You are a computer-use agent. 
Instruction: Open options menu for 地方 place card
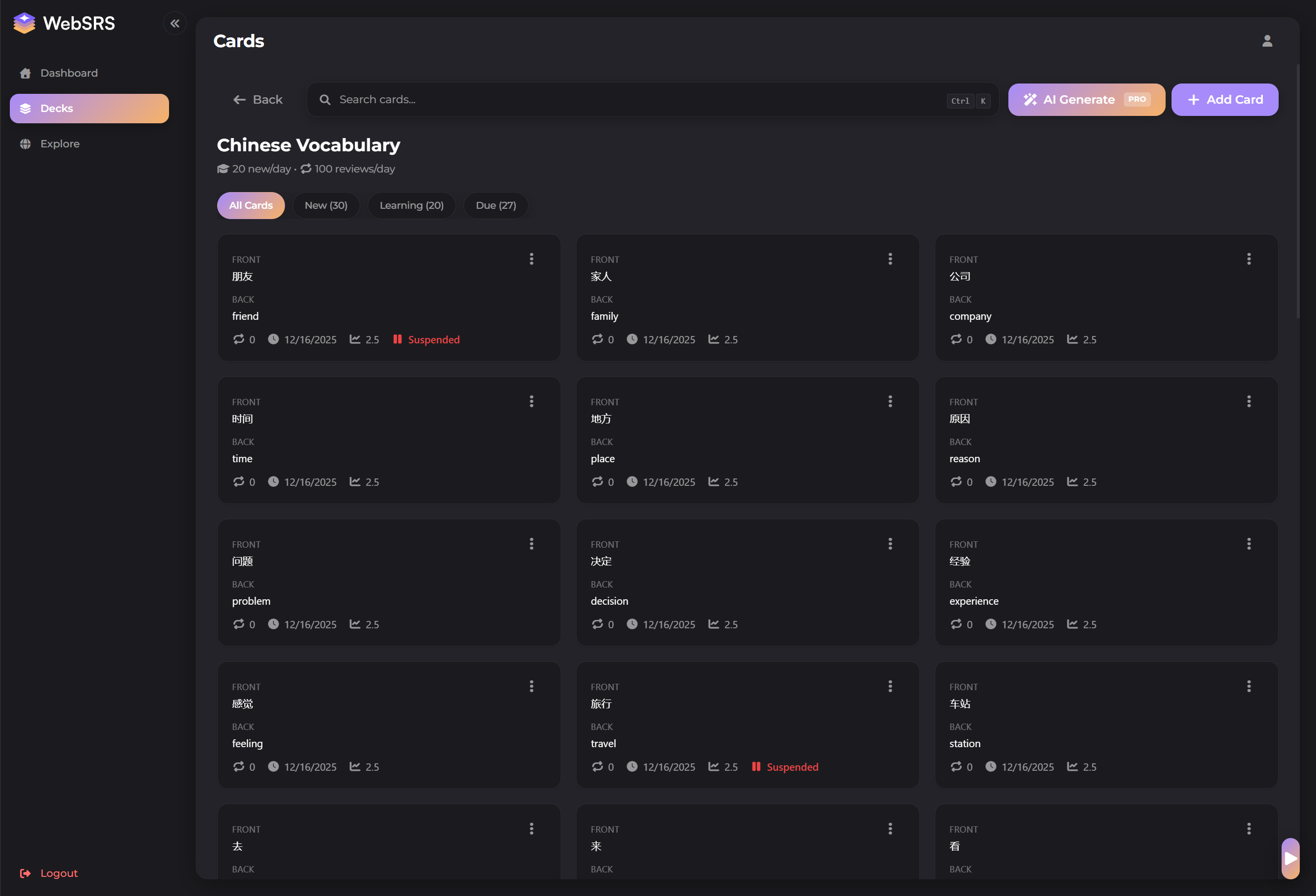[x=890, y=401]
